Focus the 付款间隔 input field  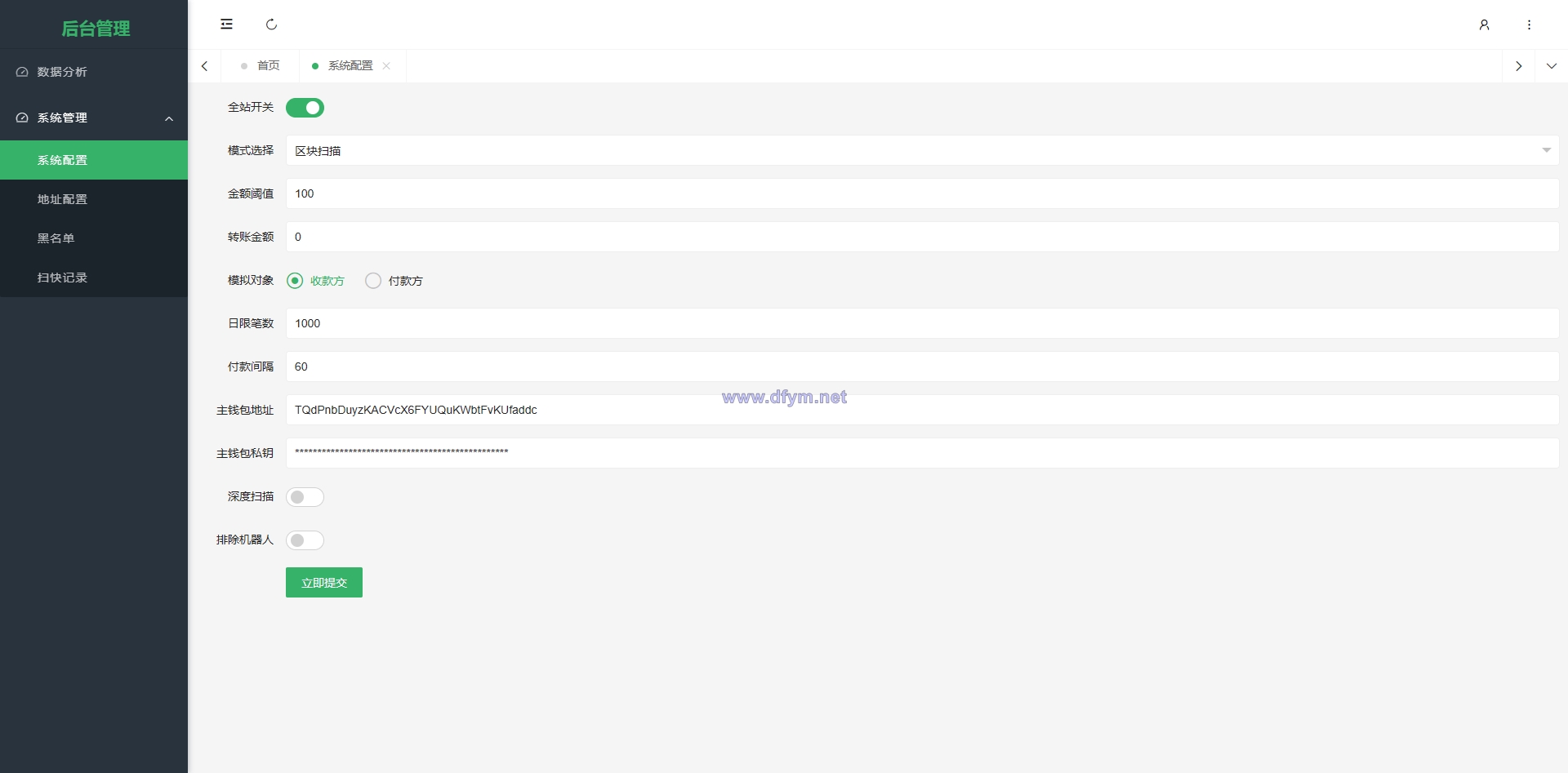tap(922, 367)
